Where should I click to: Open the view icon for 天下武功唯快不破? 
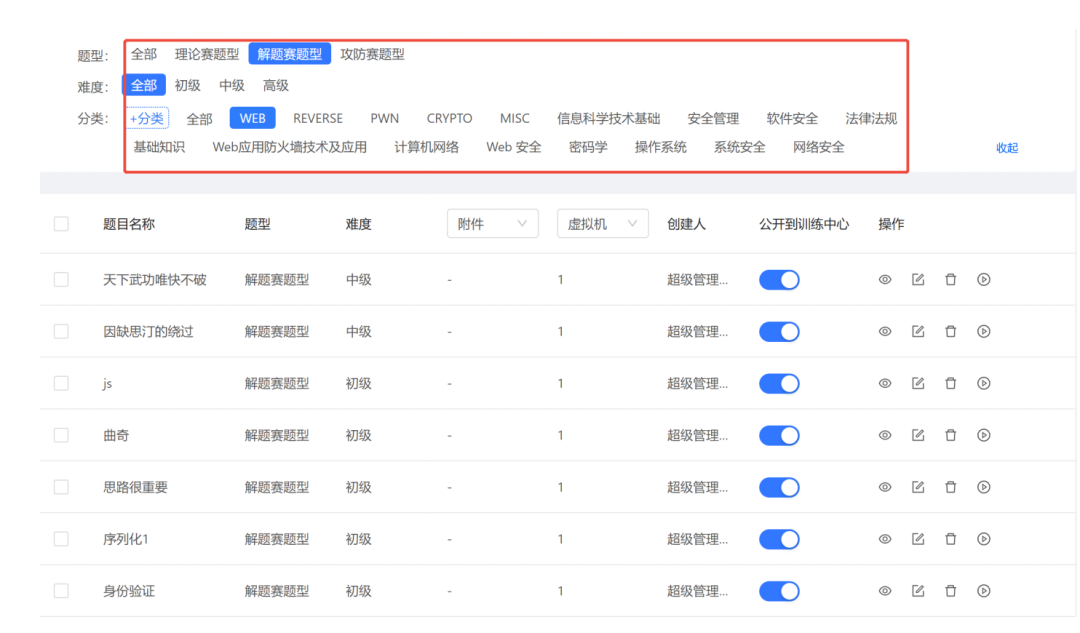click(x=884, y=279)
